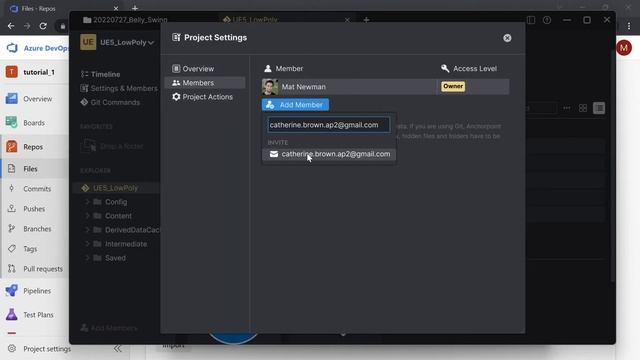Switch to the 20220727_Belly_Swing tab
Screen dimensions: 640x360
click(x=126, y=20)
